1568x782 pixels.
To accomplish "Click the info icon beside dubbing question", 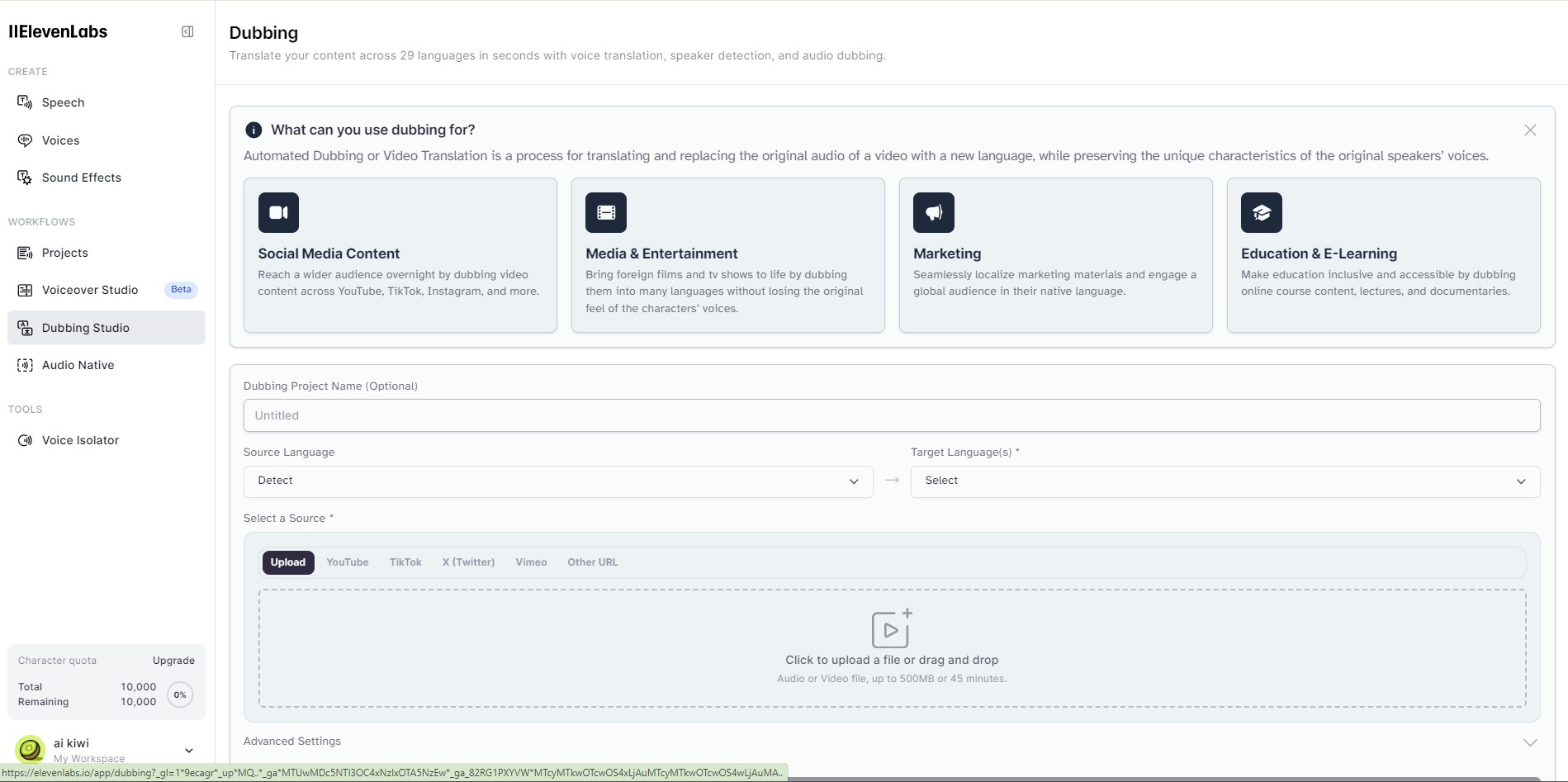I will [x=253, y=130].
